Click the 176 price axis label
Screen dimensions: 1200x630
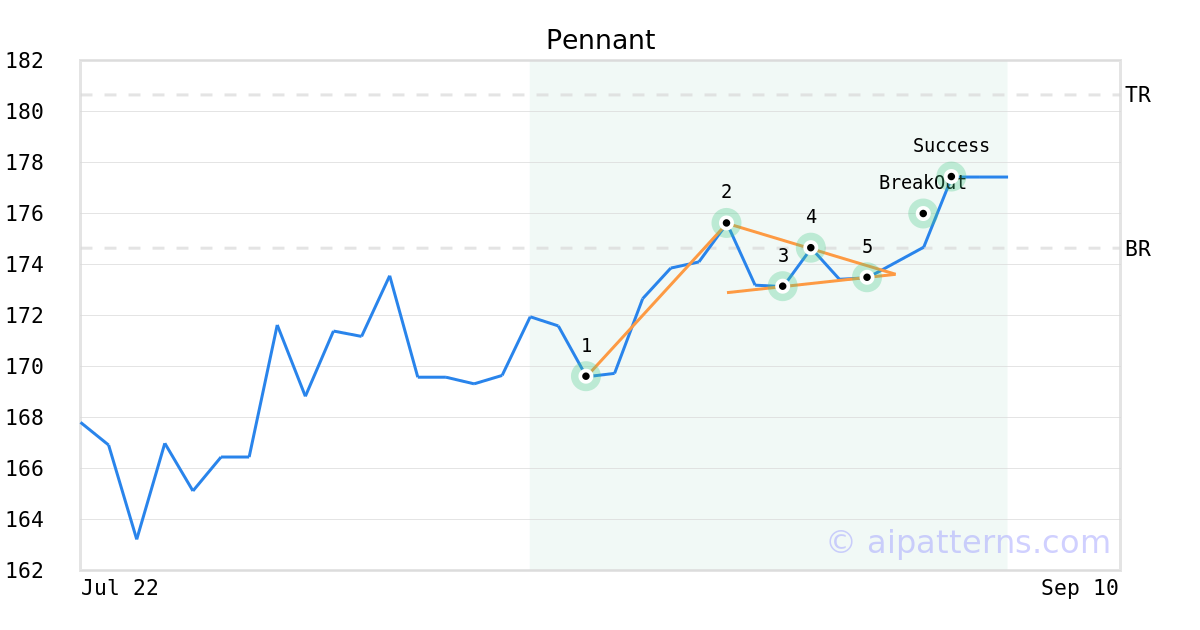pos(25,214)
